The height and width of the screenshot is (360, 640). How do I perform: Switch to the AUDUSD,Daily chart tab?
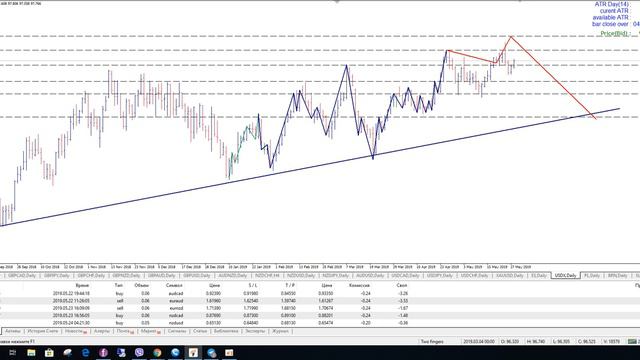coord(370,276)
